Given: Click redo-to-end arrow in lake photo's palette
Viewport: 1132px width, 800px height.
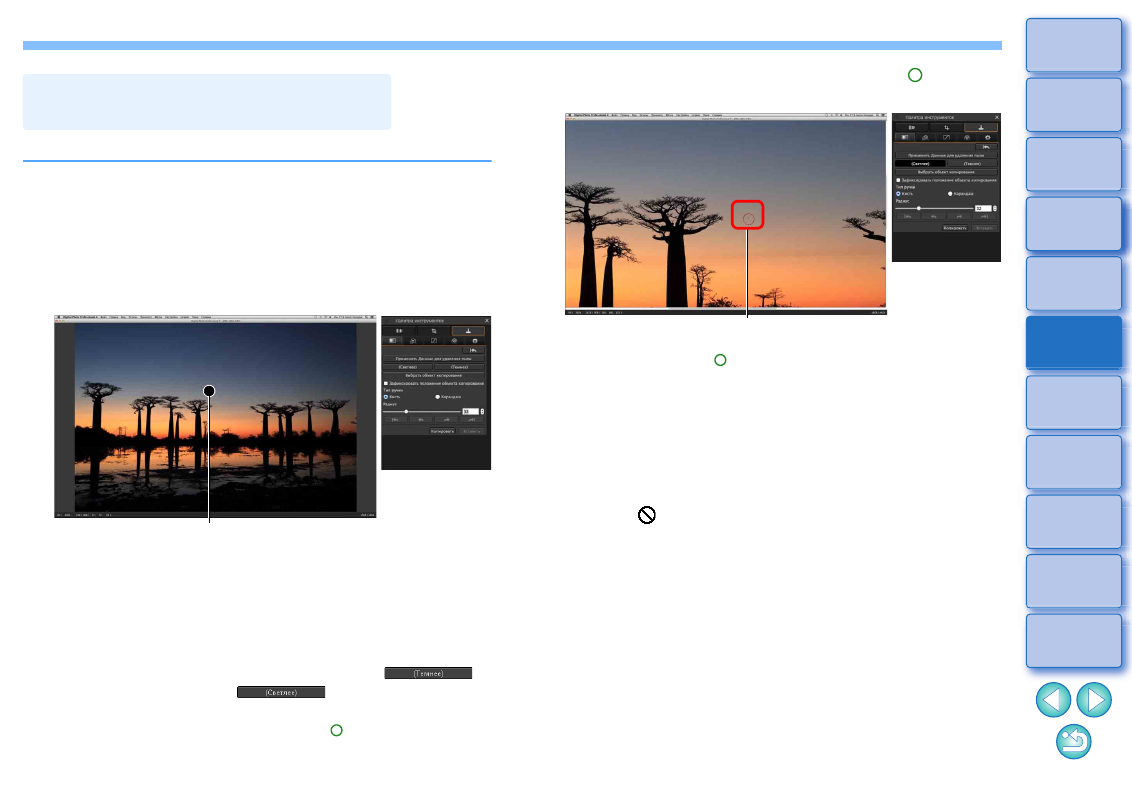Looking at the screenshot, I should coord(471,419).
